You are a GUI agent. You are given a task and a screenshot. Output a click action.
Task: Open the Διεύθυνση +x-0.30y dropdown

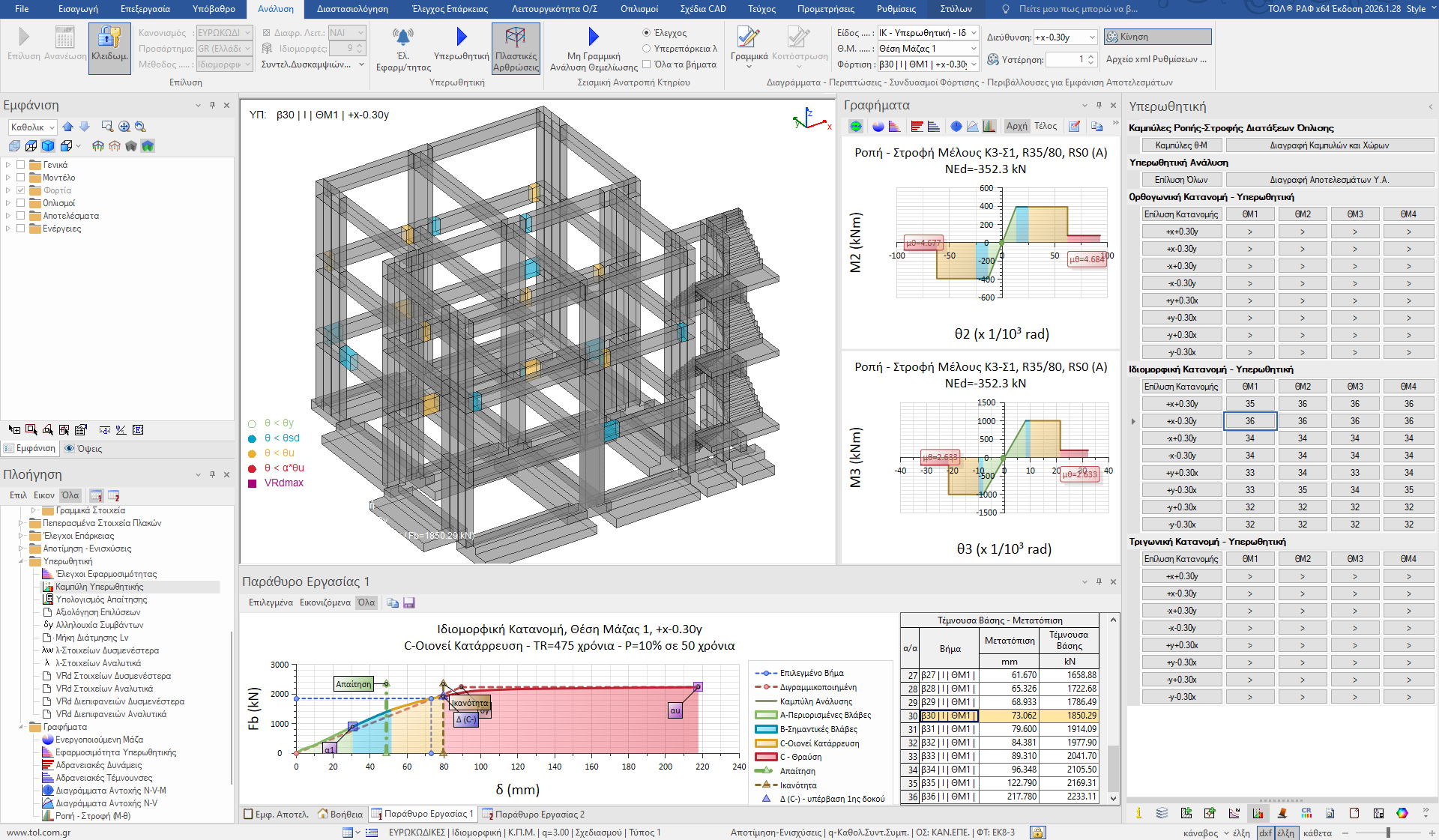click(x=1091, y=37)
